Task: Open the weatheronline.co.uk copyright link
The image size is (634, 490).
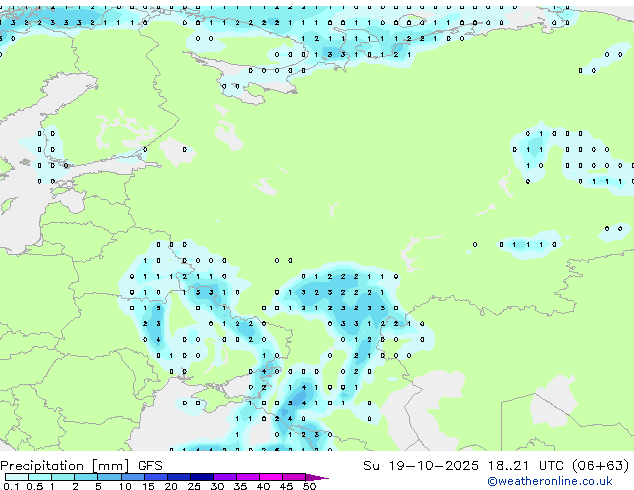Action: (x=550, y=481)
